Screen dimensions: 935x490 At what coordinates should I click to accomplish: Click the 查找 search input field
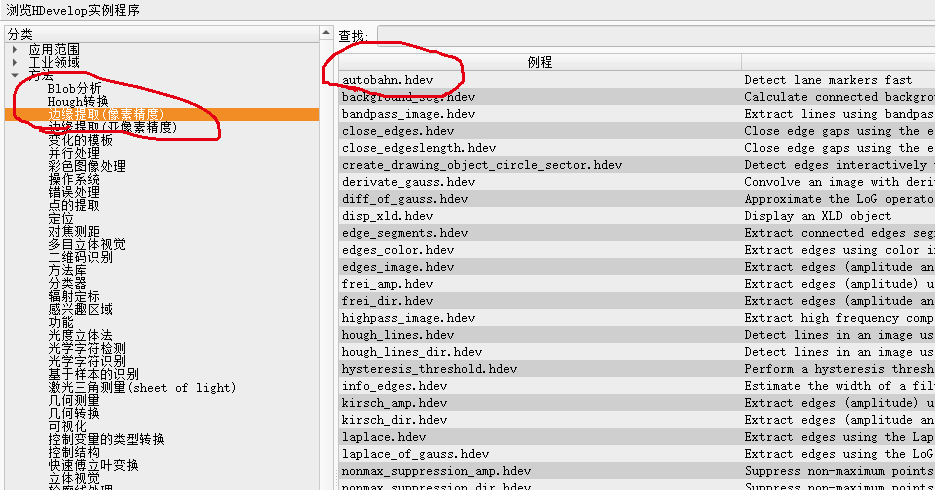(650, 36)
